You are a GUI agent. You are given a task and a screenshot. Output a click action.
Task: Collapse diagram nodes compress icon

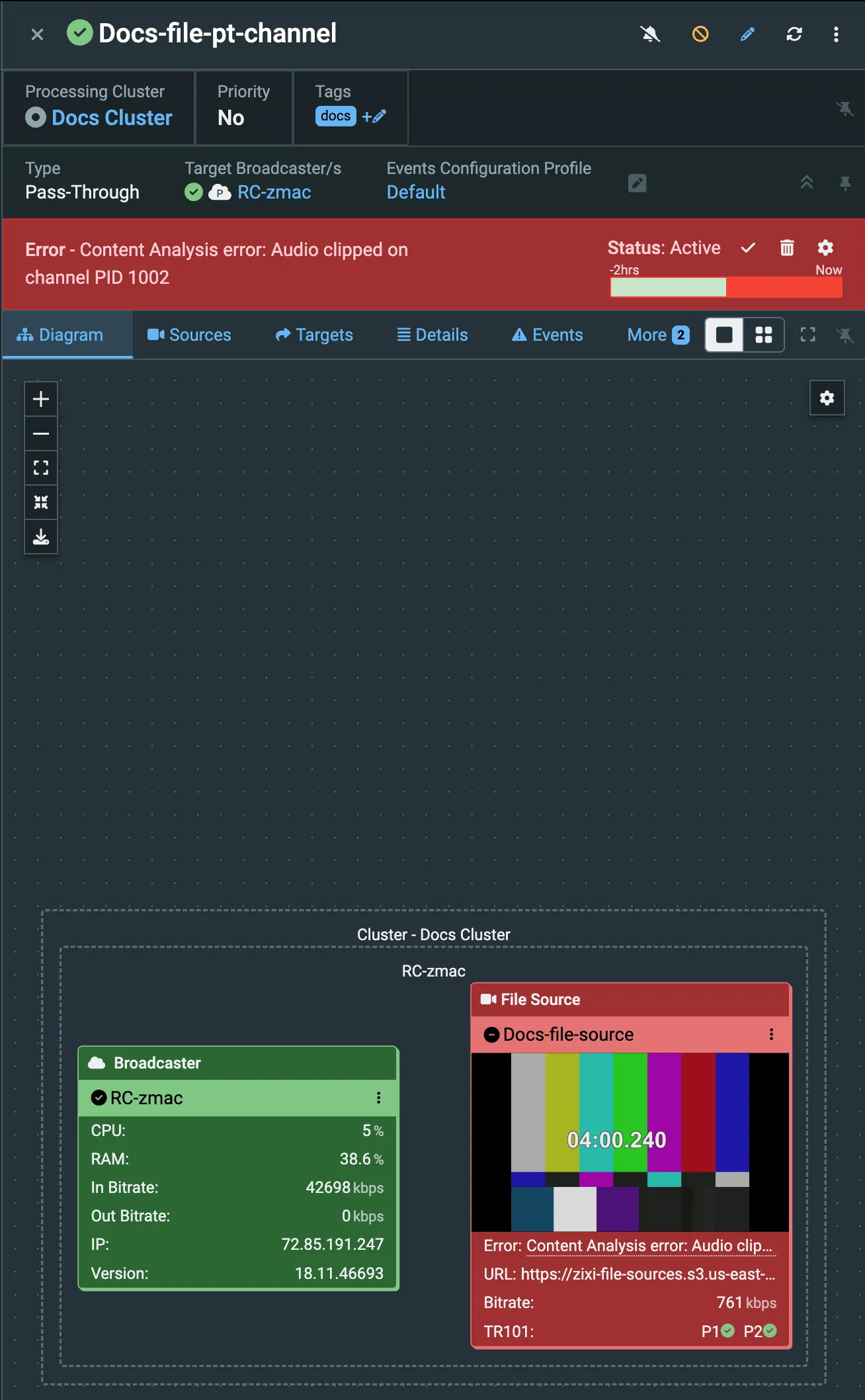pos(41,502)
